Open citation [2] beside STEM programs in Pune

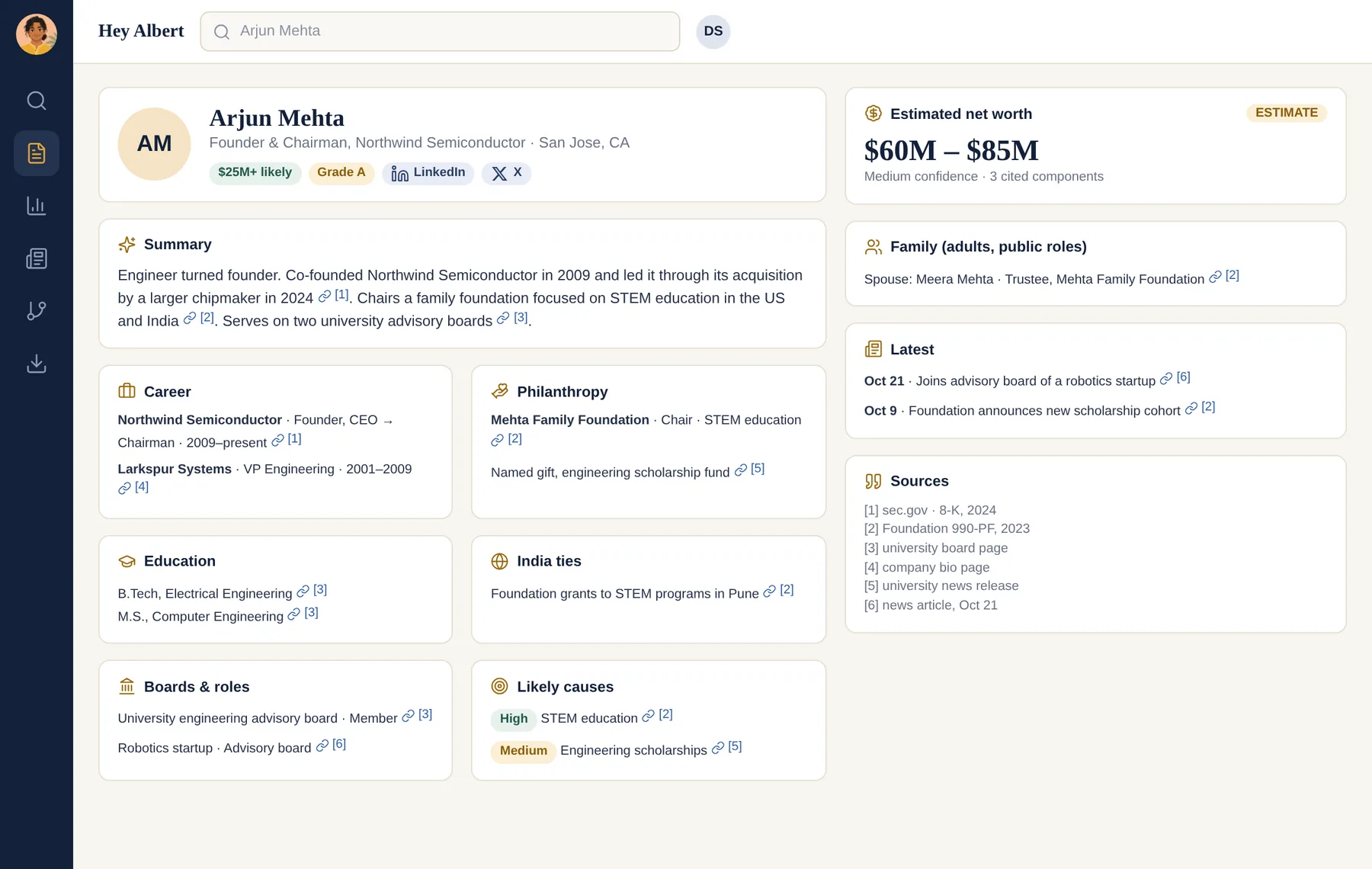tap(778, 590)
